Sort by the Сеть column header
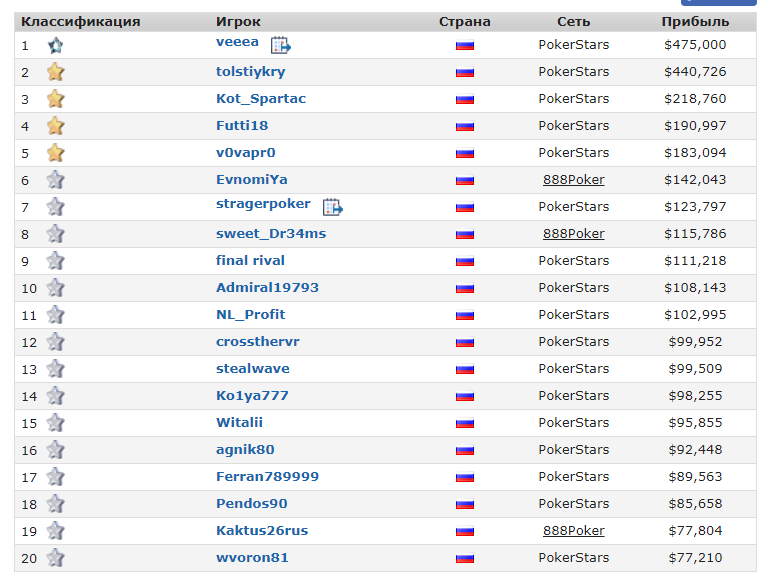This screenshot has width=769, height=587. tap(573, 22)
